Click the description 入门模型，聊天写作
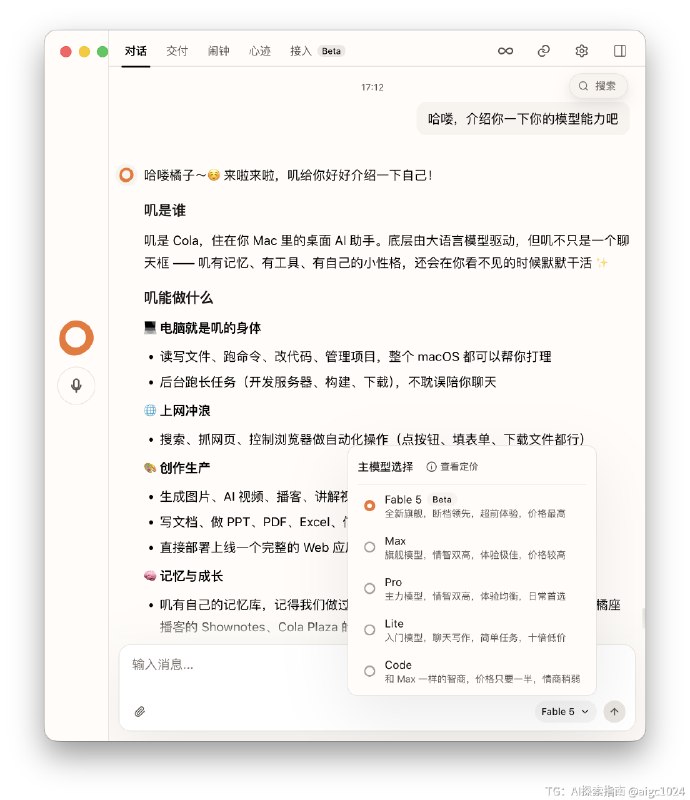Viewport: 690px width, 800px height. [x=475, y=637]
